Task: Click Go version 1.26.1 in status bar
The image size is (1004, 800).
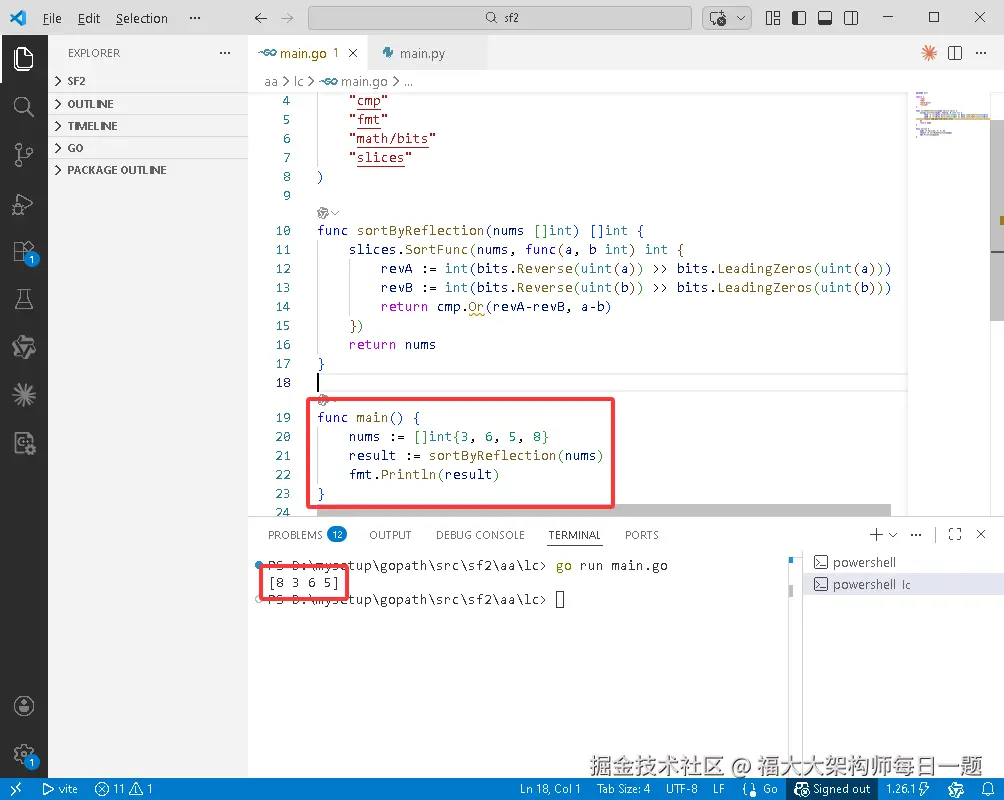Action: (x=907, y=789)
